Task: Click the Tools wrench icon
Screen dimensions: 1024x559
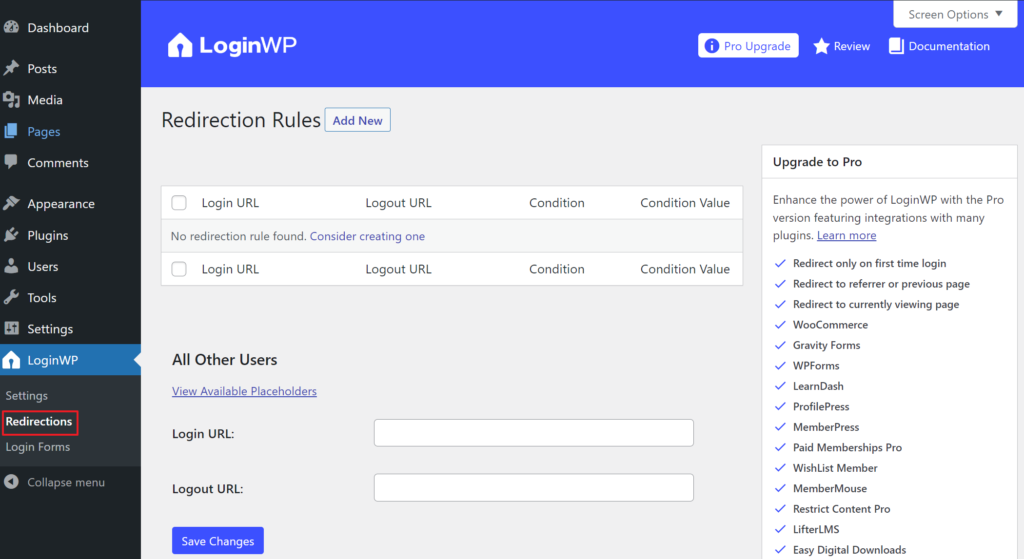Action: 11,297
